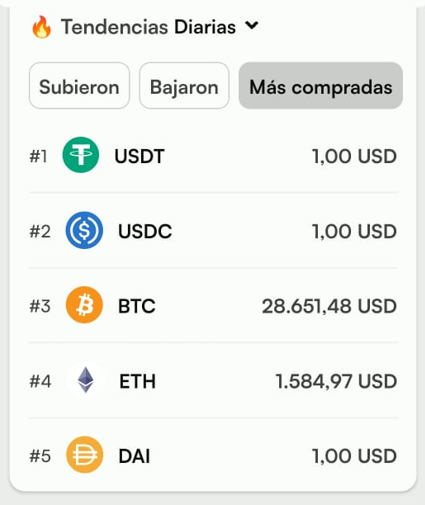Switch to the Bajaron tab
This screenshot has height=505, width=425.
184,86
